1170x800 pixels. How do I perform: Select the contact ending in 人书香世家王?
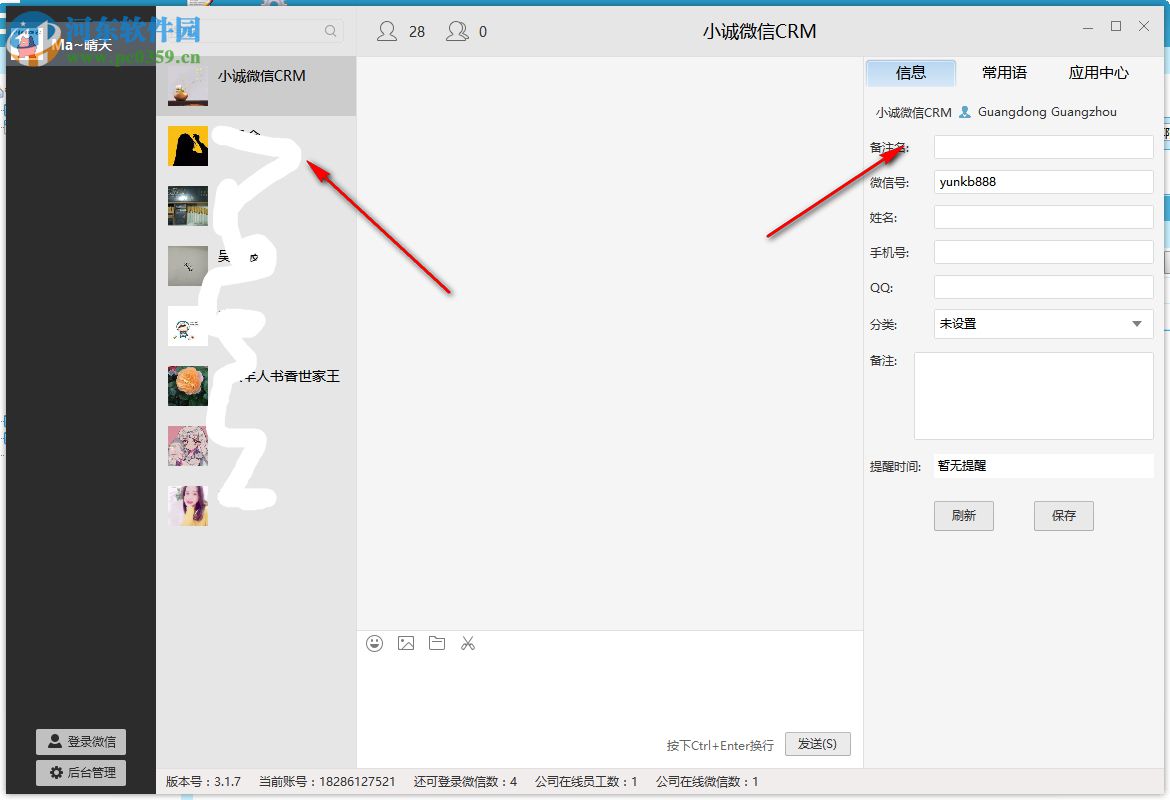pyautogui.click(x=292, y=377)
